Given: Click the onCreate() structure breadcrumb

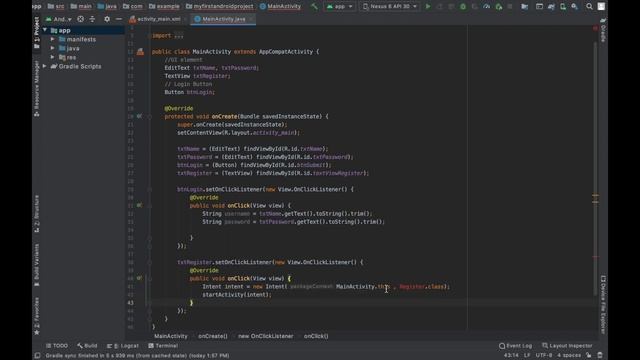Looking at the screenshot, I should [x=213, y=336].
